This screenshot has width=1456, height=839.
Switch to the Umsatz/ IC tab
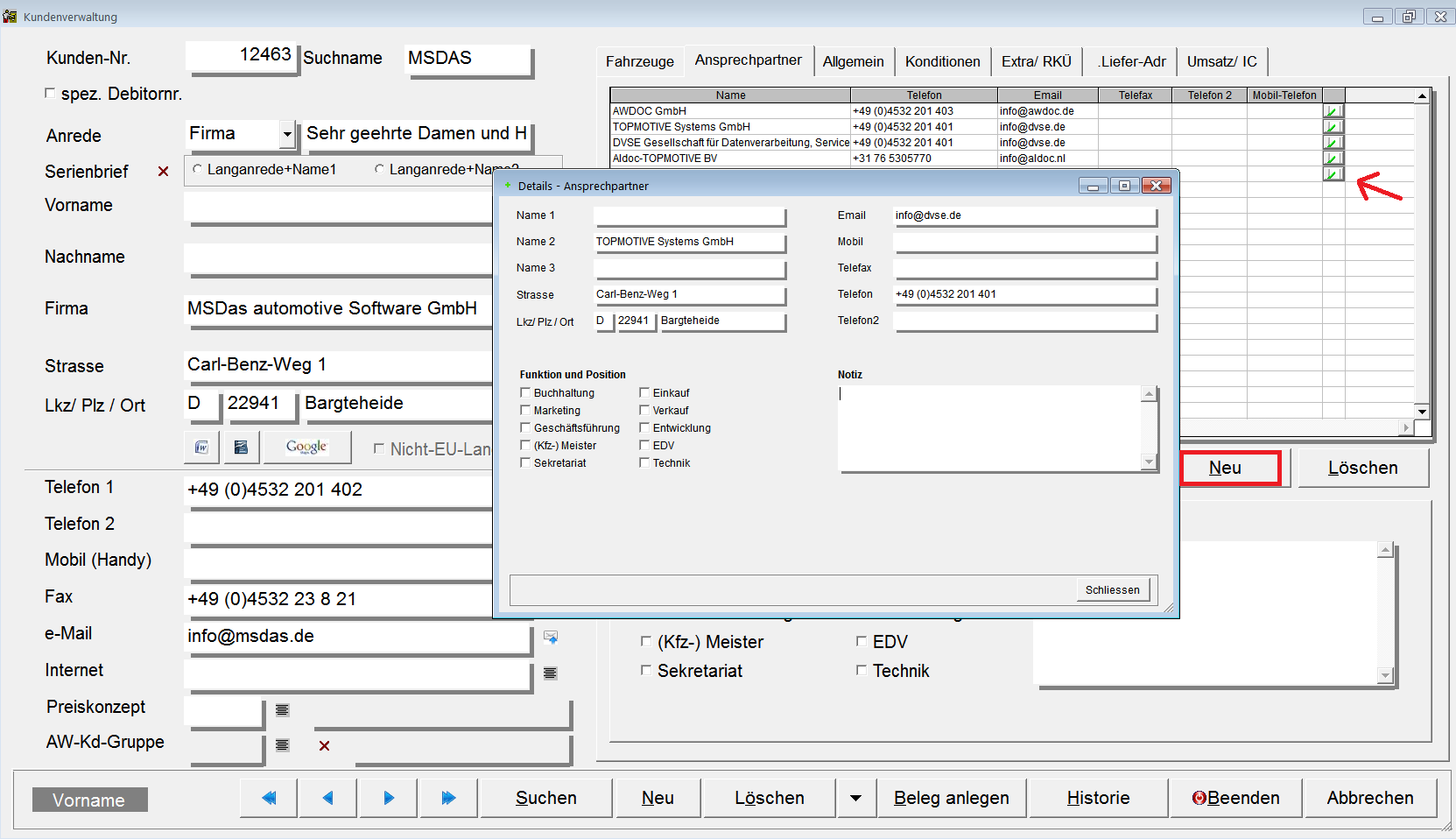click(1222, 61)
